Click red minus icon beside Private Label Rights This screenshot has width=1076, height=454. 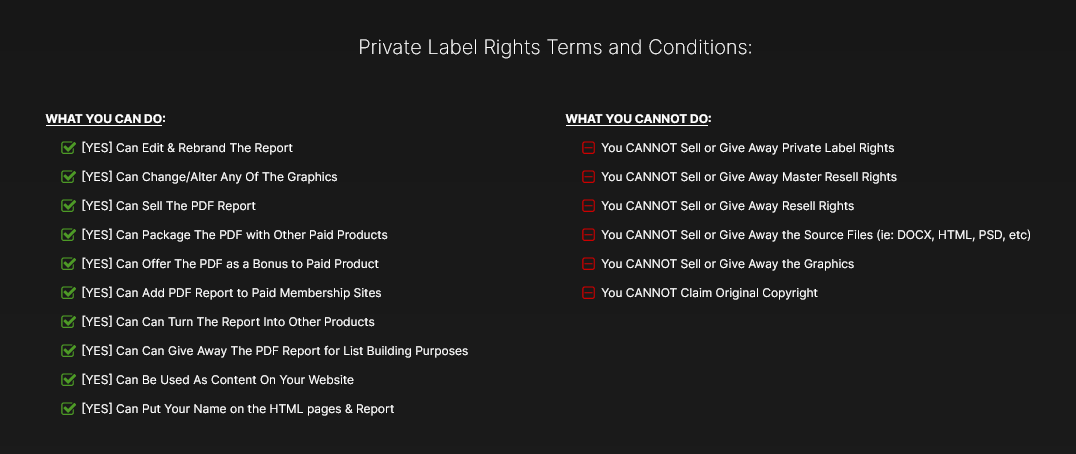588,148
